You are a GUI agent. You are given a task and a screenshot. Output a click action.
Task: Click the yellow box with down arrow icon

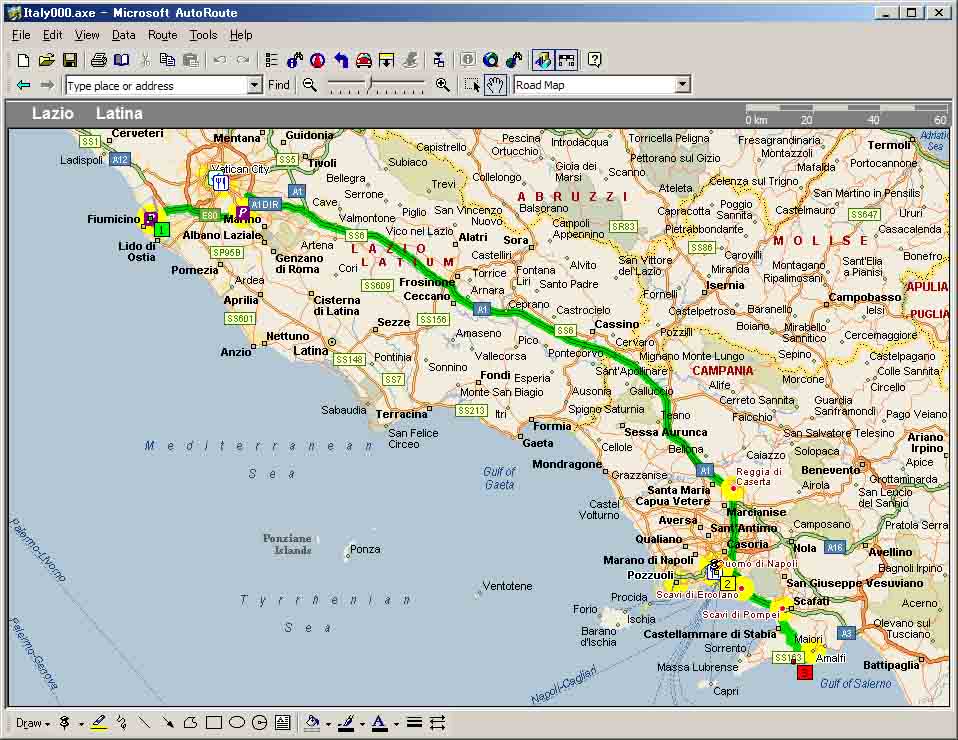[x=386, y=60]
